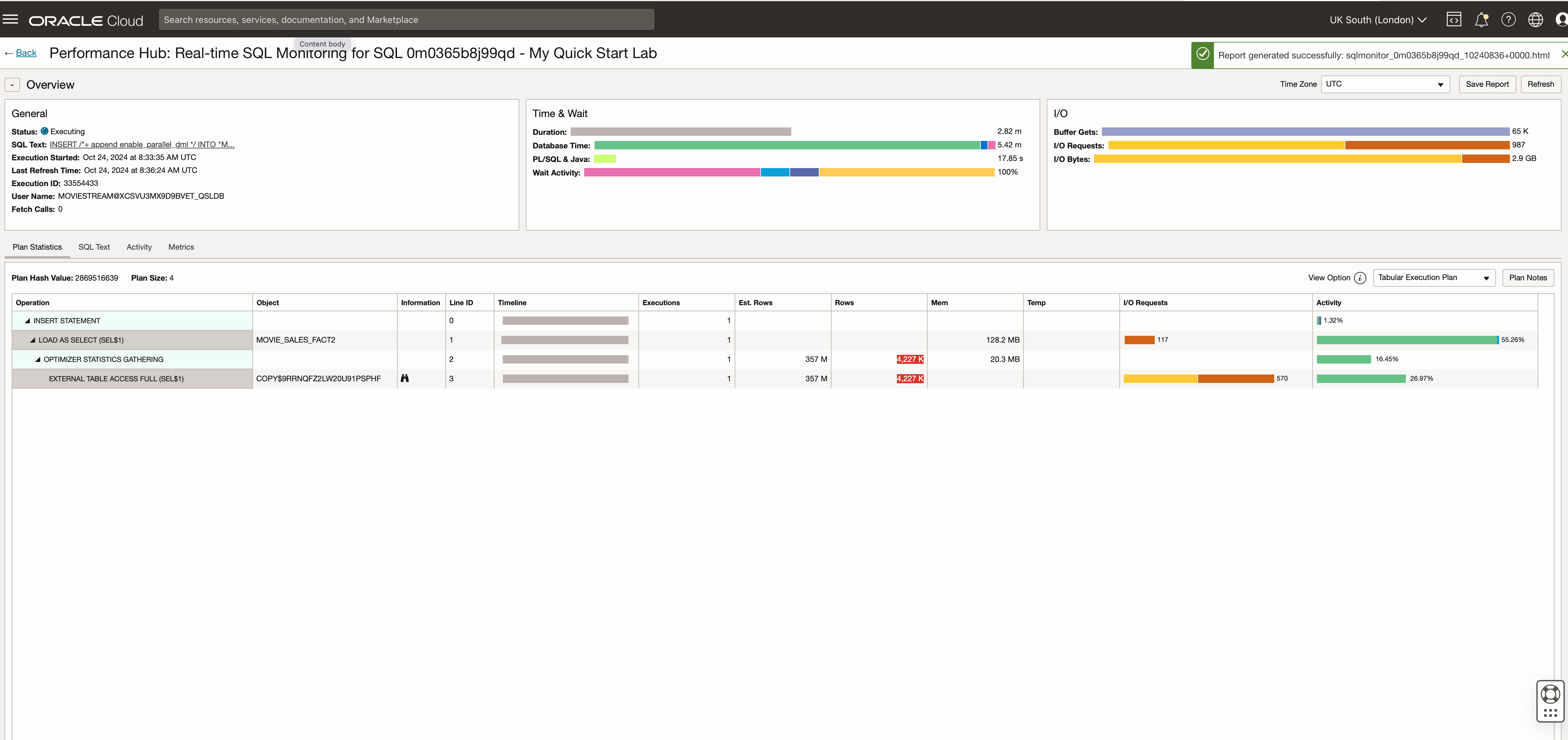Open Cloud Shell developer tools icon
Viewport: 1568px width, 740px height.
click(x=1453, y=19)
